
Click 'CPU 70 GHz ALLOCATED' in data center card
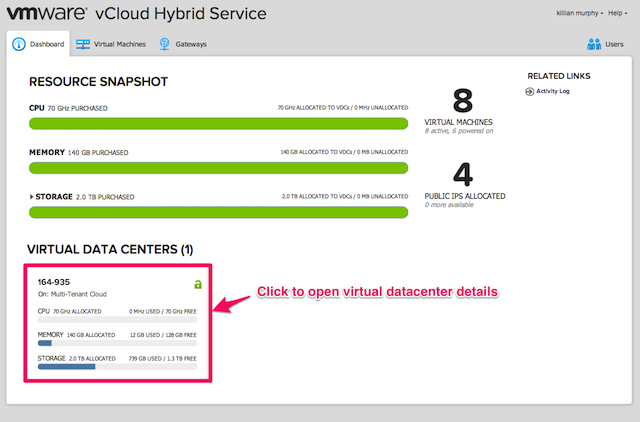69,311
